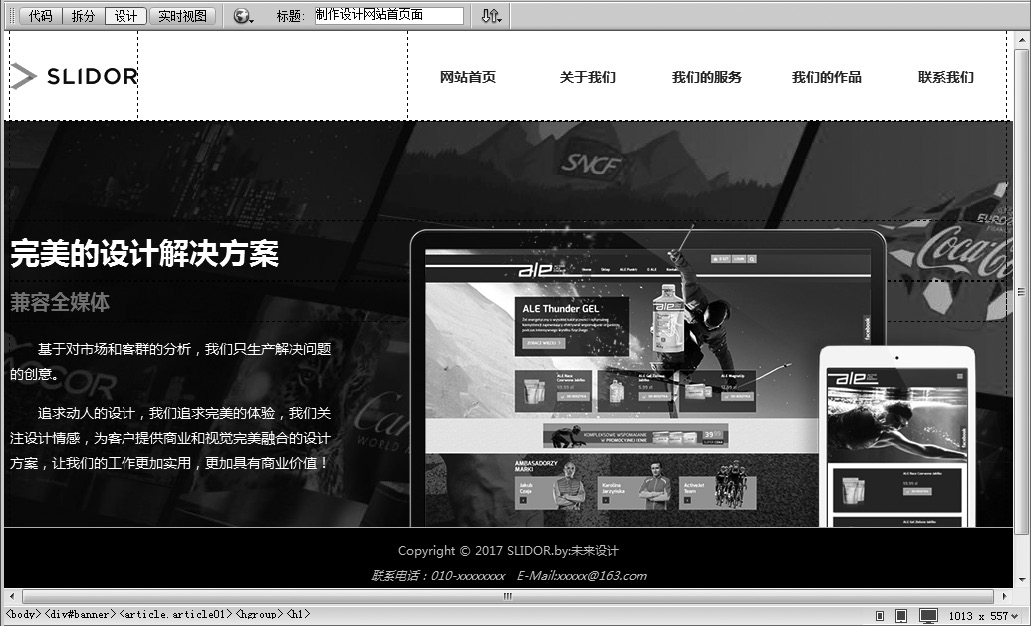Click the 我们的作品 navigation link
1031x626 pixels.
[827, 77]
